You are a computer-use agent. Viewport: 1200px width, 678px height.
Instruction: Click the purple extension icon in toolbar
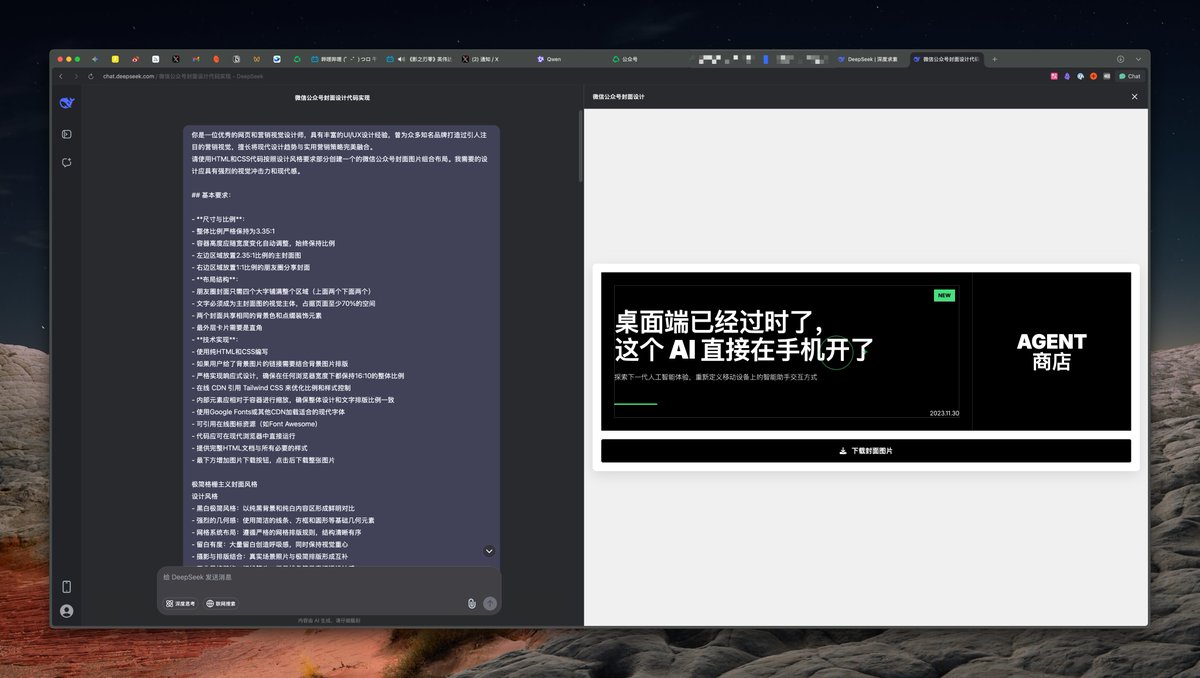(1067, 76)
